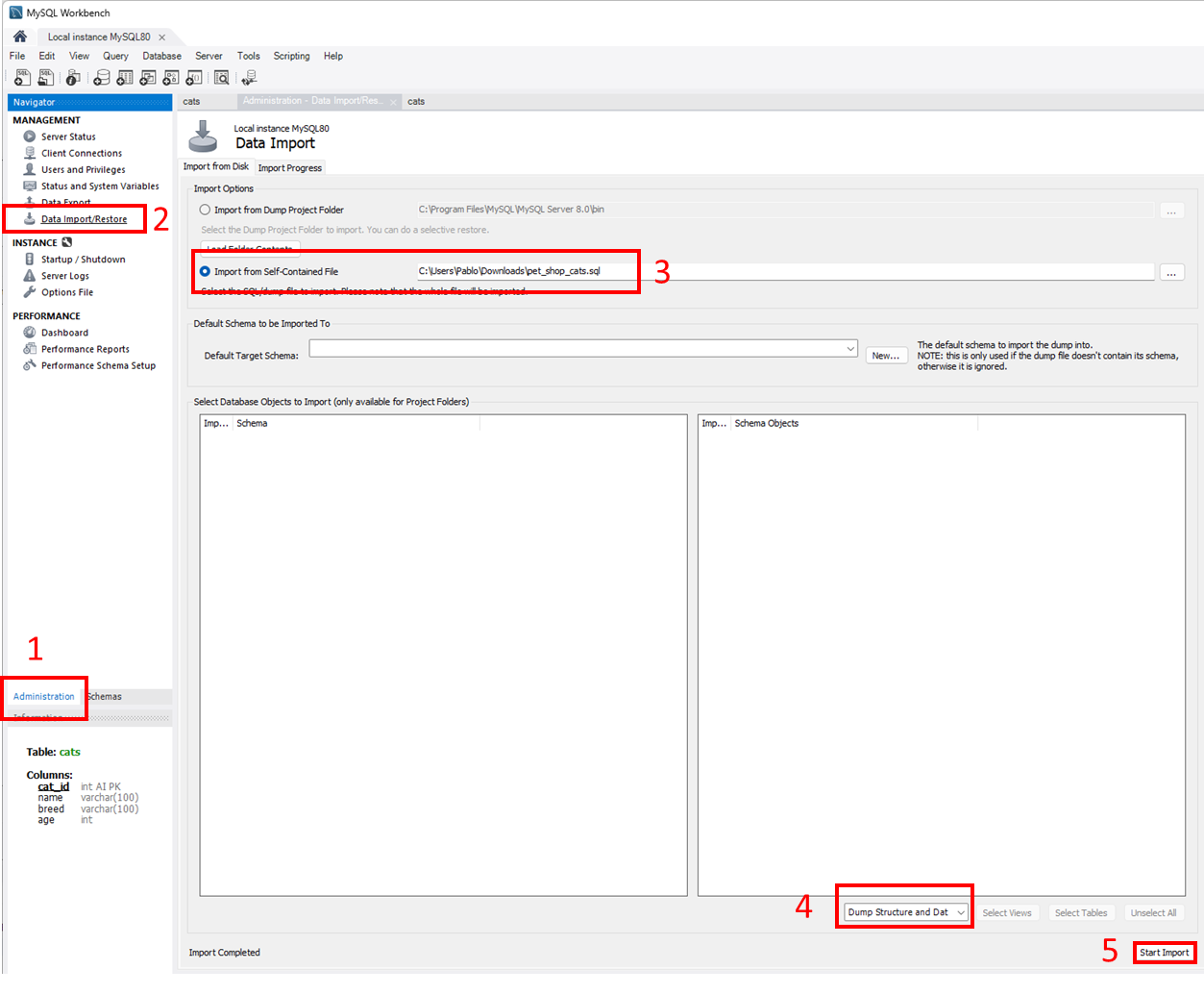The height and width of the screenshot is (994, 1204).
Task: Create a new stored procedure toolbar icon
Action: (x=170, y=78)
